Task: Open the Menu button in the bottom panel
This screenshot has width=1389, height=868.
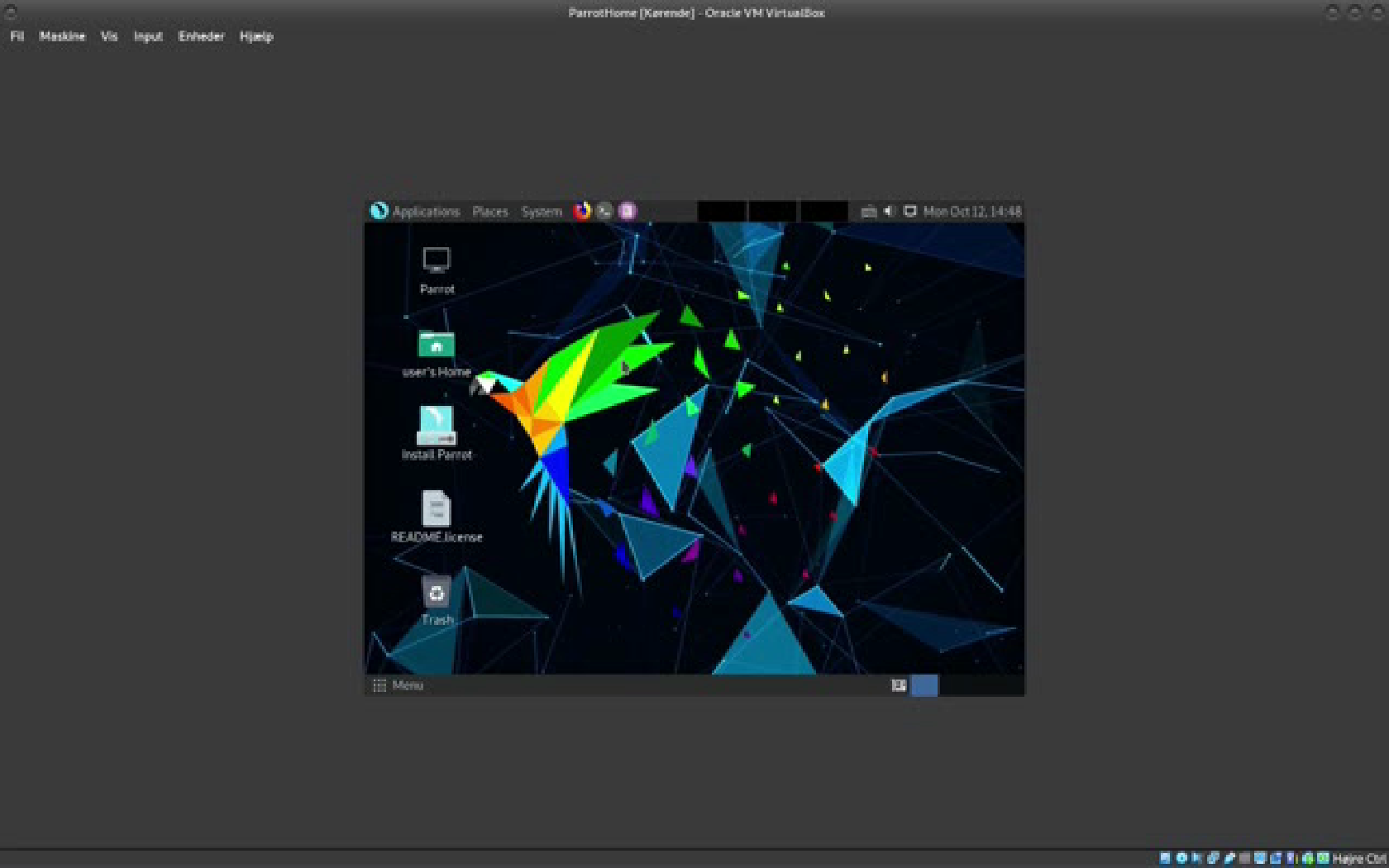Action: tap(398, 685)
